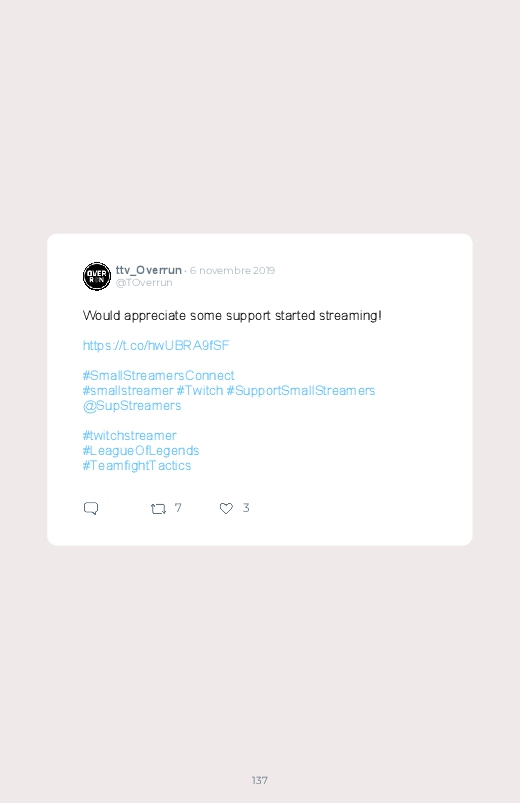Open the ttv_Overrun display name
520x803 pixels.
[x=149, y=270]
